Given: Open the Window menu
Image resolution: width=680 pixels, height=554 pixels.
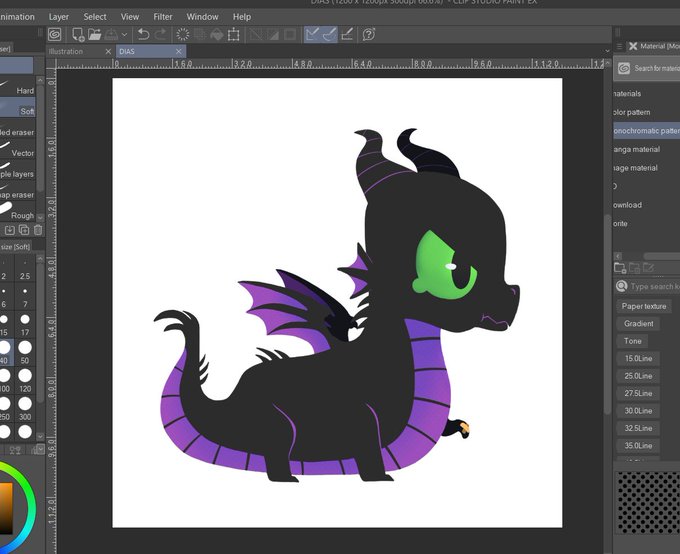Looking at the screenshot, I should pos(203,17).
